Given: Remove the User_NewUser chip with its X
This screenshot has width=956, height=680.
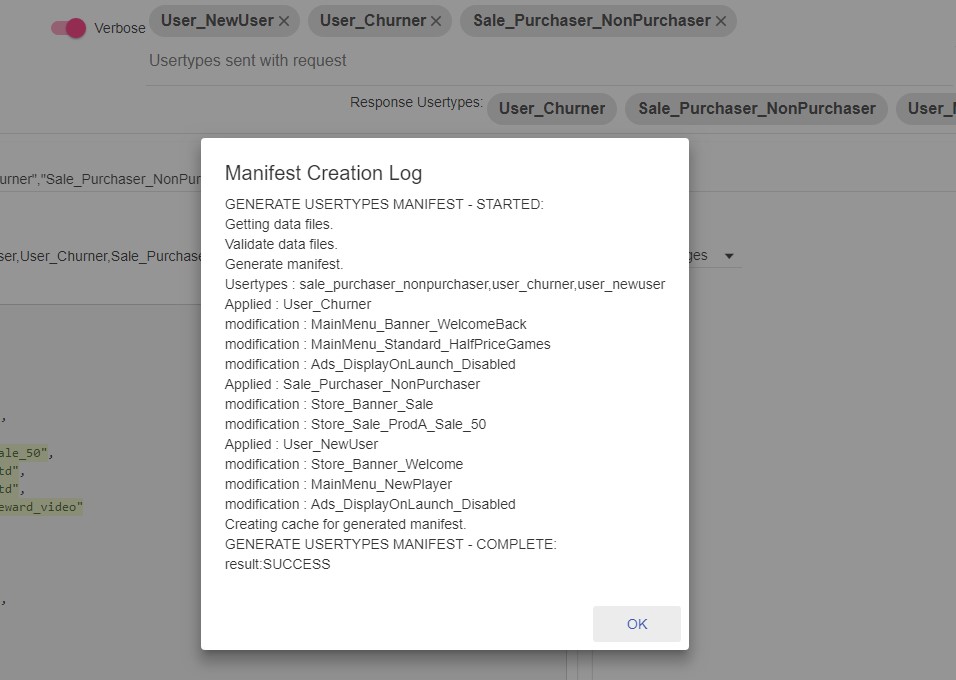Looking at the screenshot, I should tap(284, 21).
